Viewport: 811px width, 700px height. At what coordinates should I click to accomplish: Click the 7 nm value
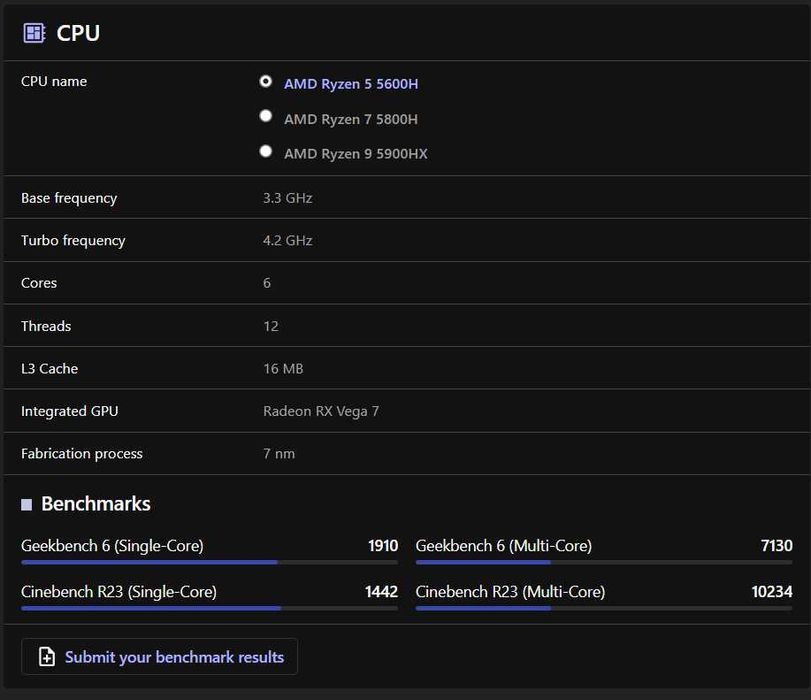coord(279,454)
